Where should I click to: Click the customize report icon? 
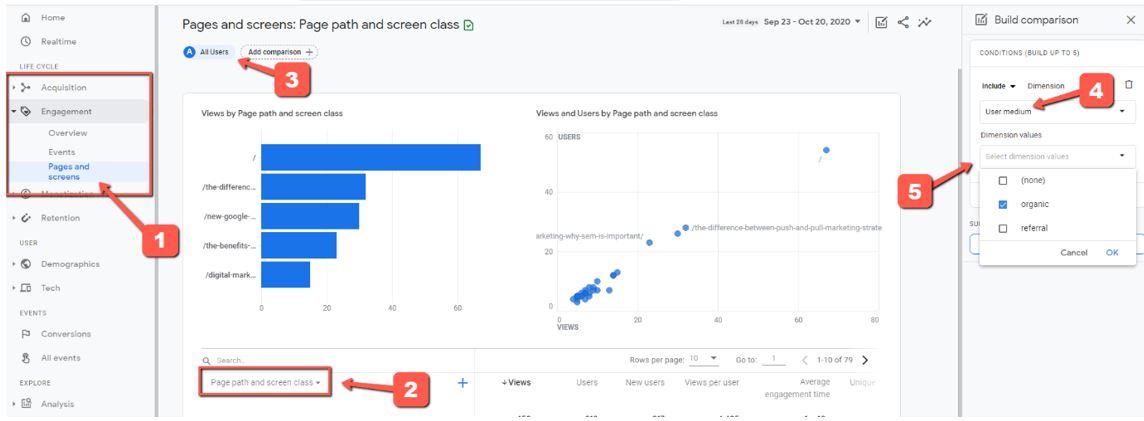click(x=881, y=22)
